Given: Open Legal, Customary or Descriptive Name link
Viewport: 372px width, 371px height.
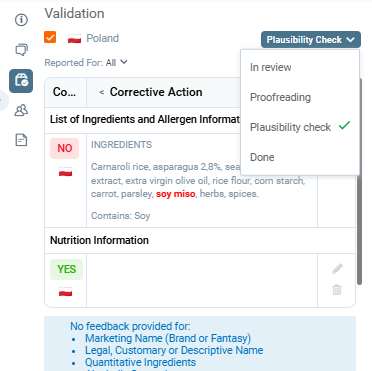Looking at the screenshot, I should click(x=174, y=350).
